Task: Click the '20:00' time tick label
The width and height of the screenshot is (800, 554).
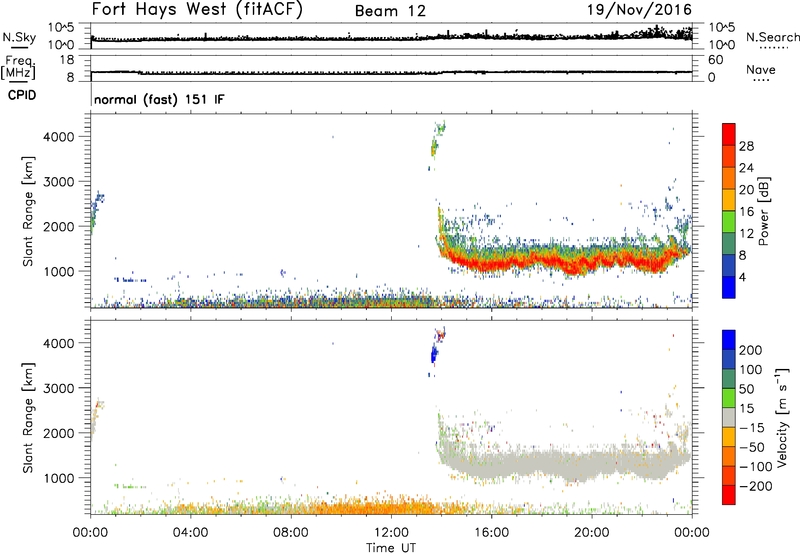Action: coord(592,533)
